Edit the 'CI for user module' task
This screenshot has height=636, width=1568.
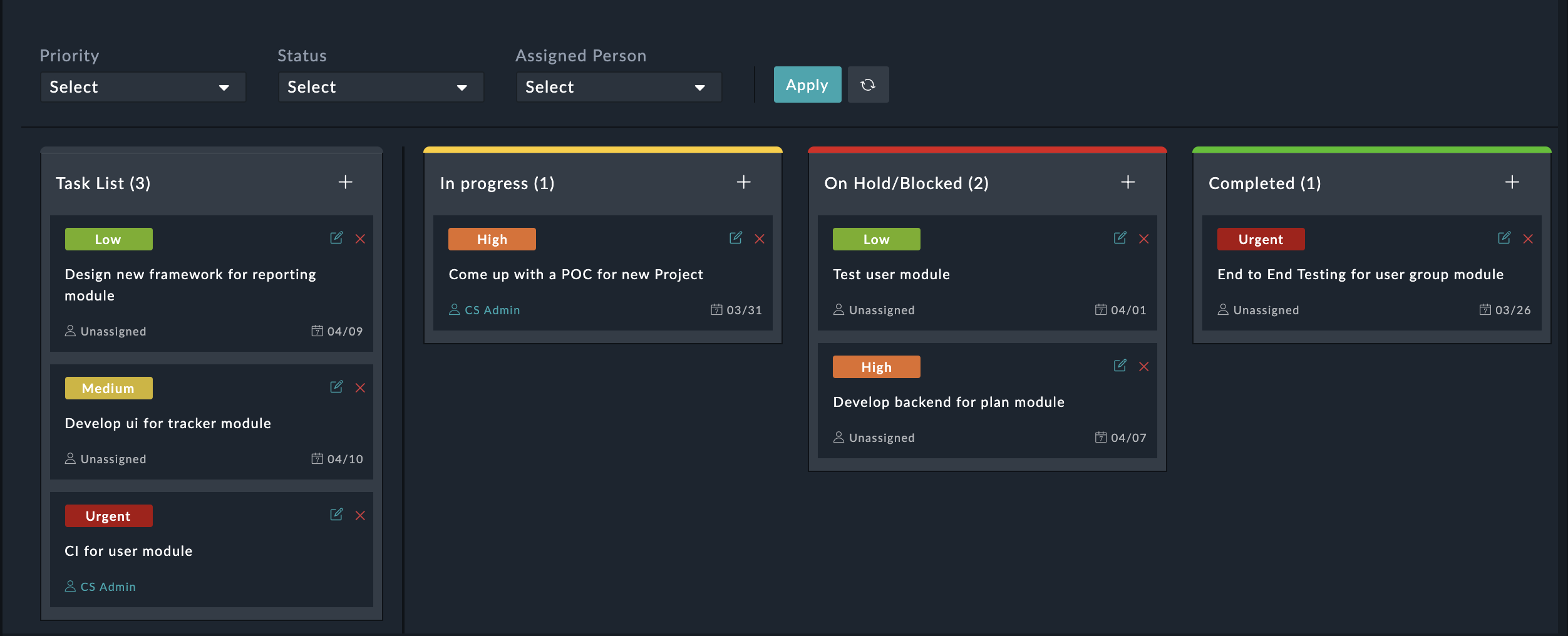tap(336, 515)
